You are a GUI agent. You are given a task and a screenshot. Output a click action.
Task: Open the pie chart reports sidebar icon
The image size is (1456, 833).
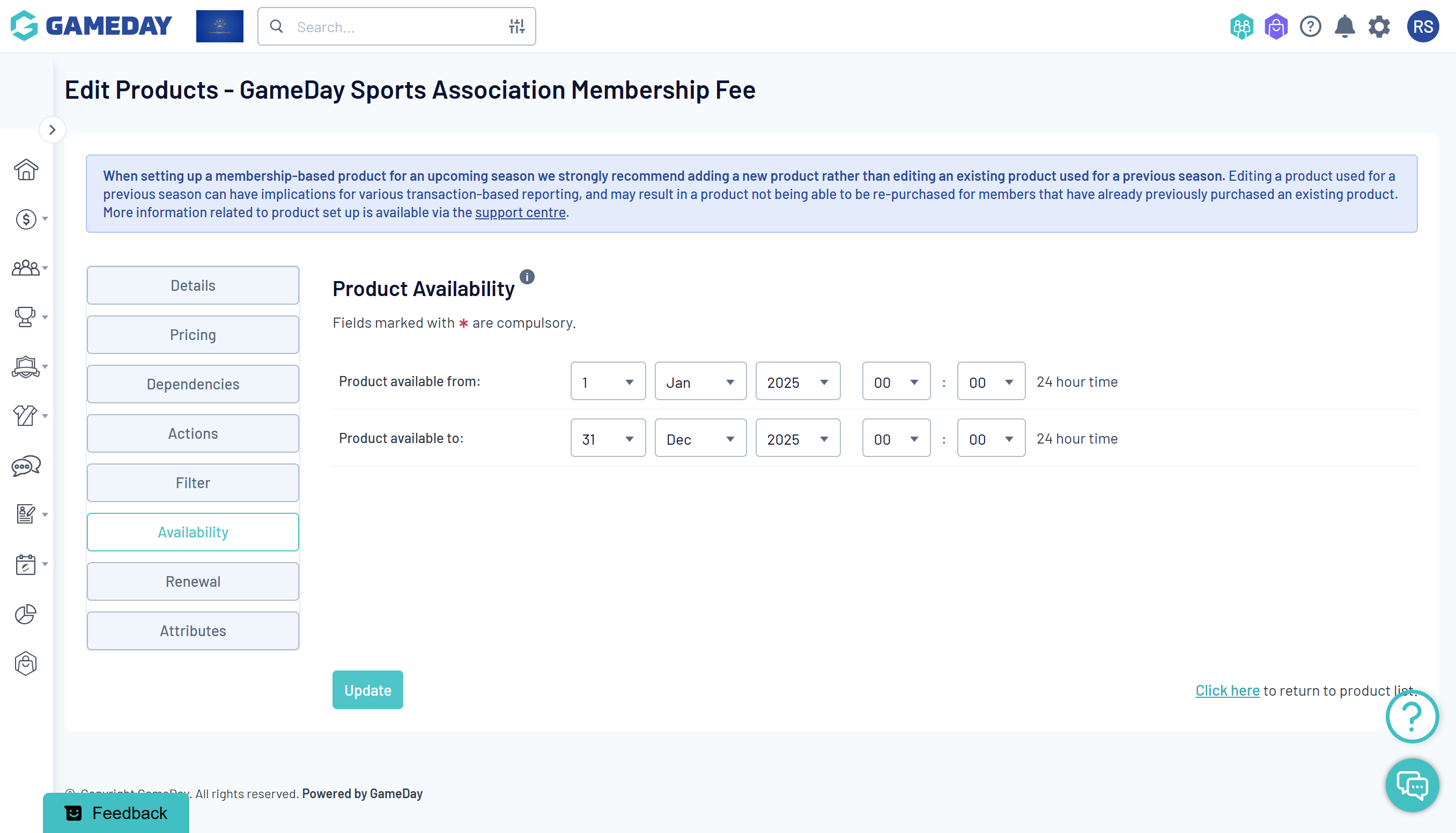click(26, 614)
